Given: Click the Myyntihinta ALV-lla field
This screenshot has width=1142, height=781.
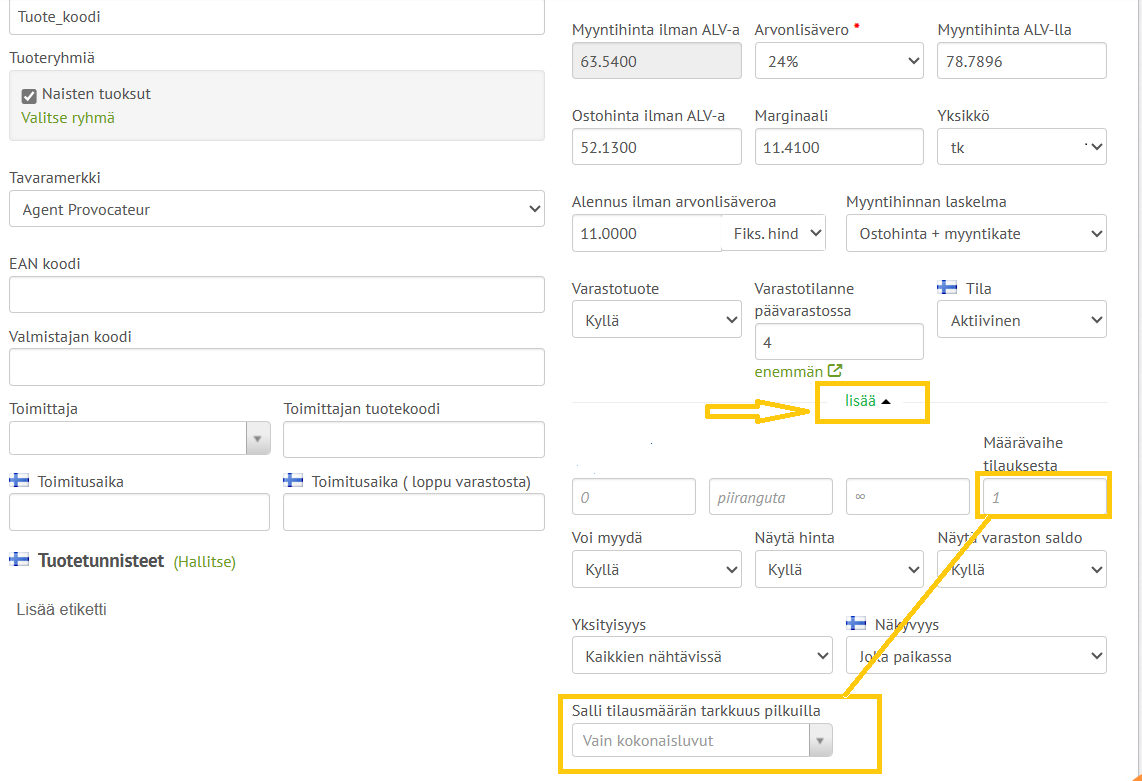Looking at the screenshot, I should [x=1022, y=61].
